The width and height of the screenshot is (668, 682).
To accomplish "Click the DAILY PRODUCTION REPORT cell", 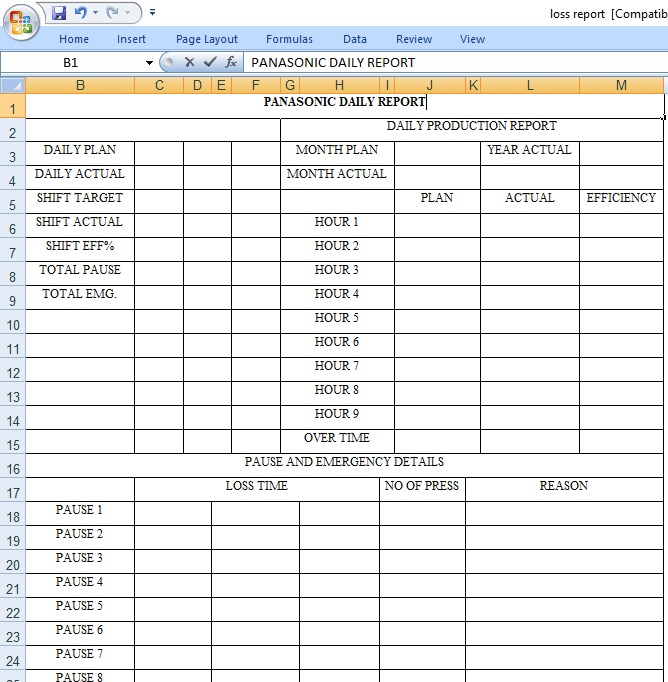I will pyautogui.click(x=472, y=130).
